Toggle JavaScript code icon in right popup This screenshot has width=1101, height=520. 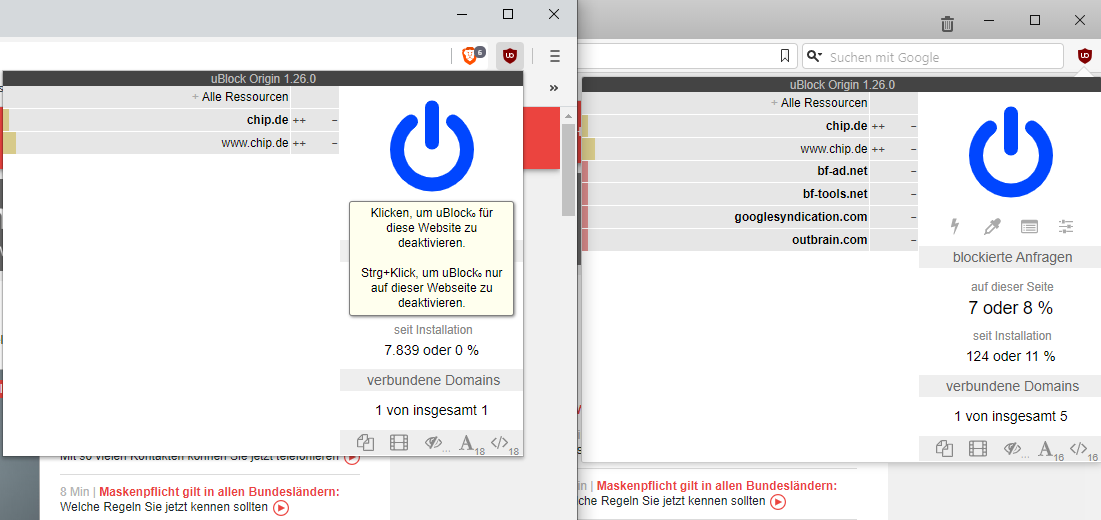point(1079,448)
